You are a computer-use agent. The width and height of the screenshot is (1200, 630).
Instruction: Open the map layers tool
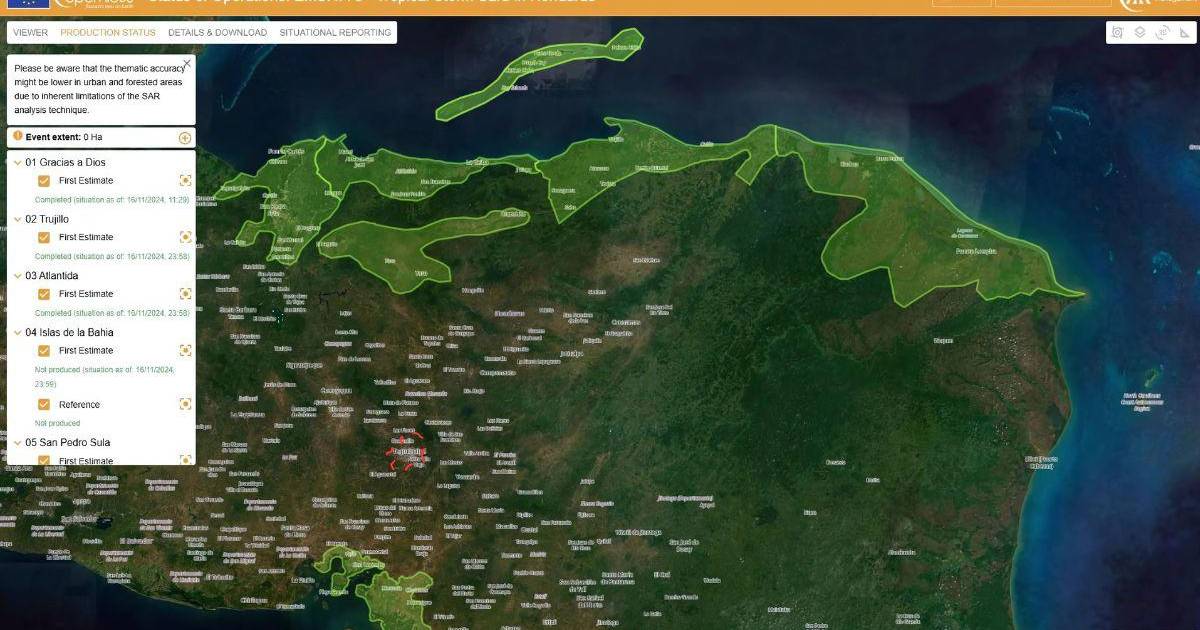point(1139,33)
